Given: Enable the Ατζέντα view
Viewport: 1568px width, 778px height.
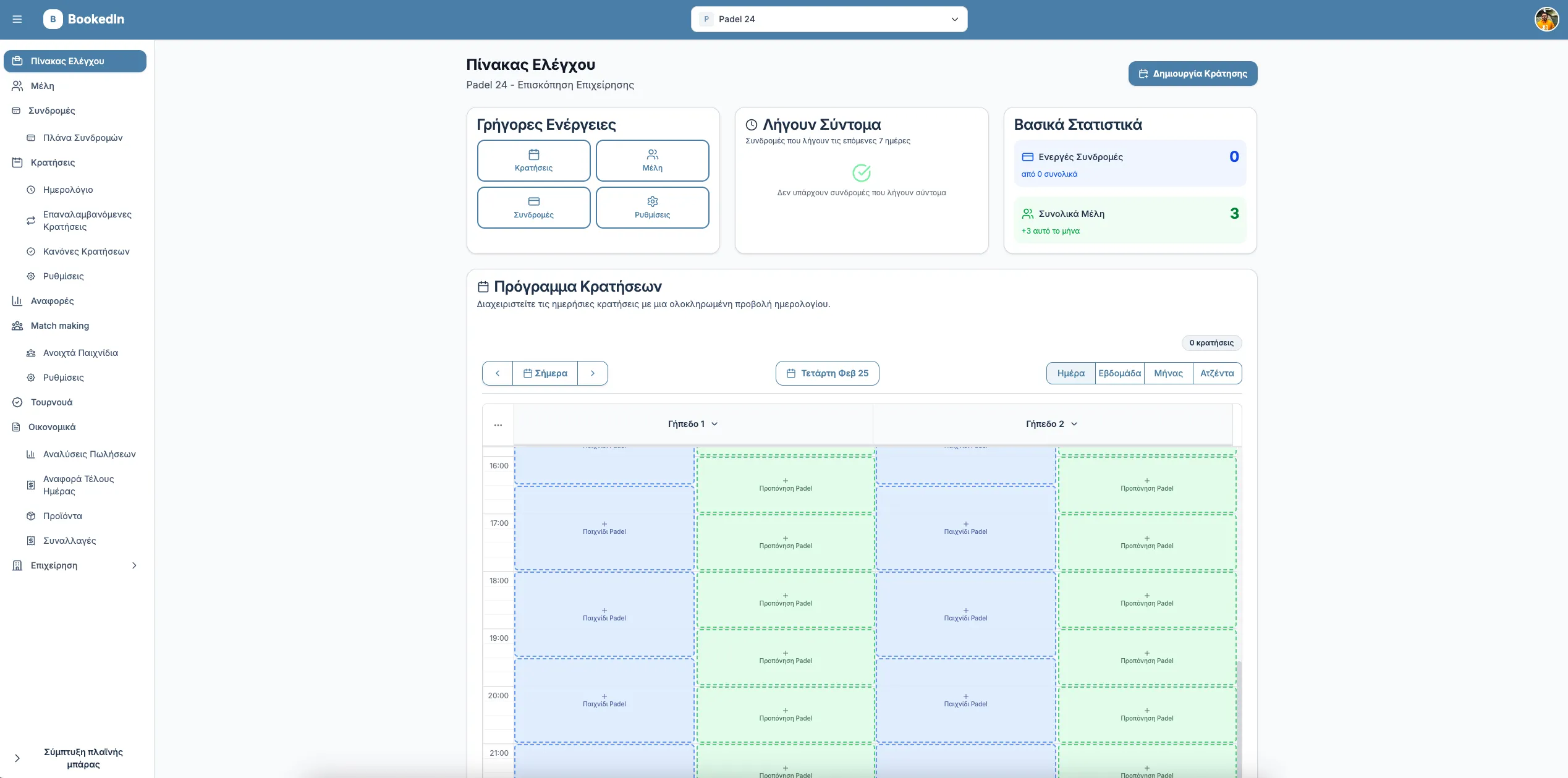Looking at the screenshot, I should pyautogui.click(x=1216, y=373).
